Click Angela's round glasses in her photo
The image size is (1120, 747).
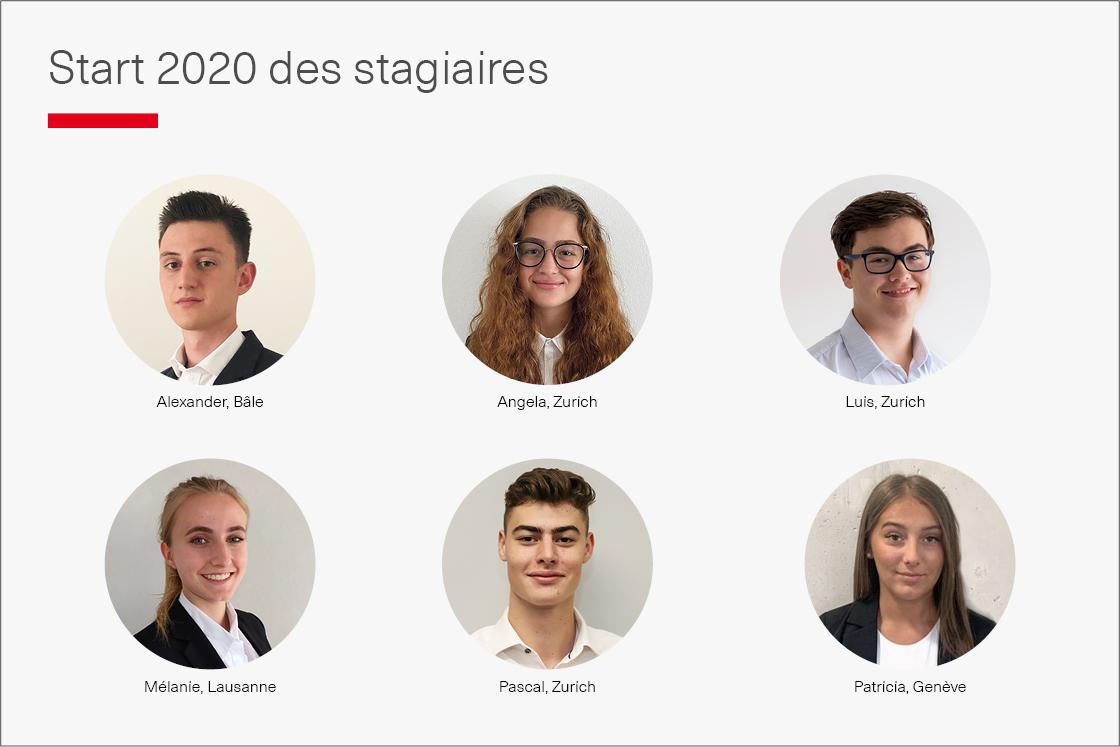(551, 254)
